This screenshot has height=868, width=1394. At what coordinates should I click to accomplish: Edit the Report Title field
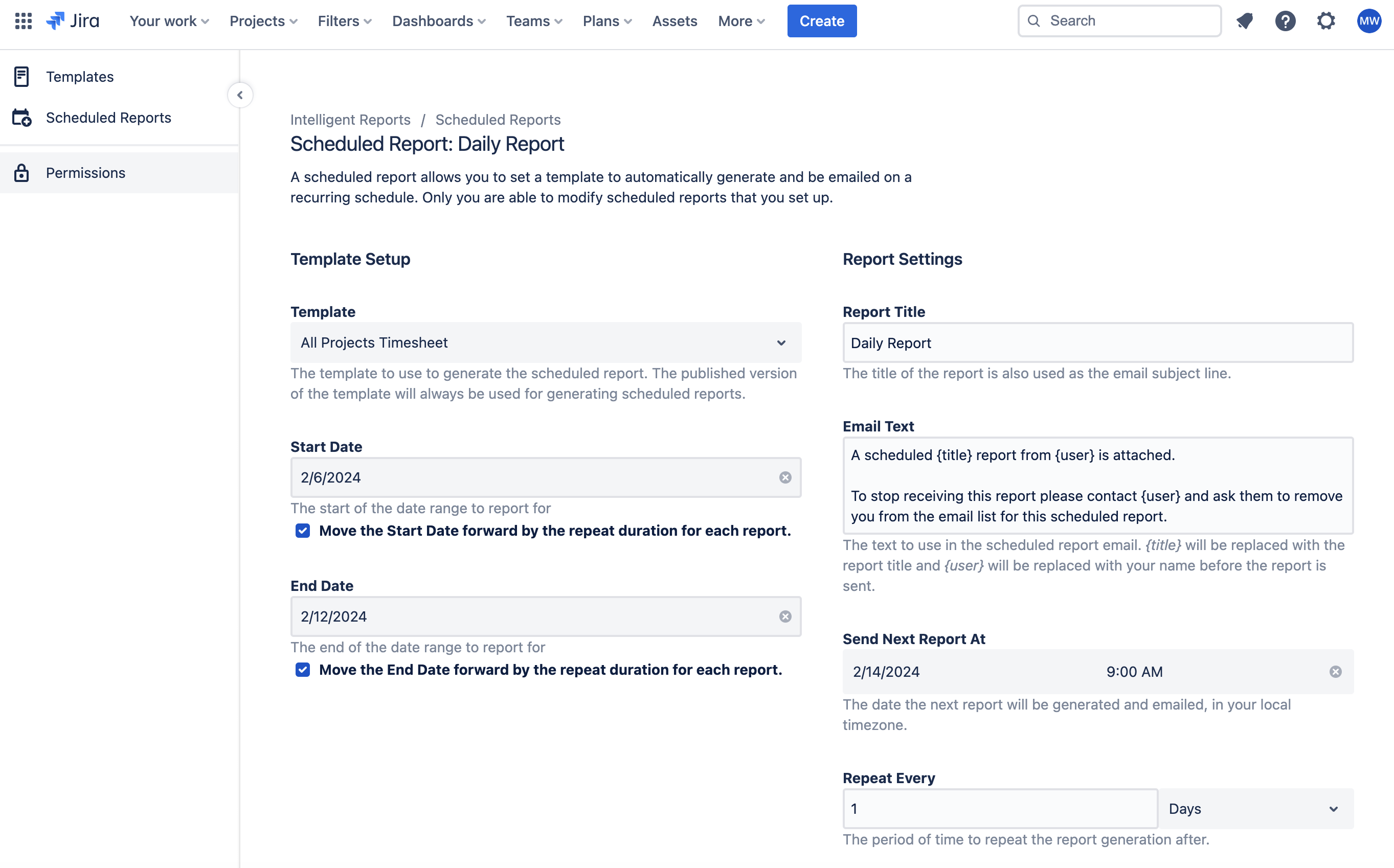[1097, 342]
